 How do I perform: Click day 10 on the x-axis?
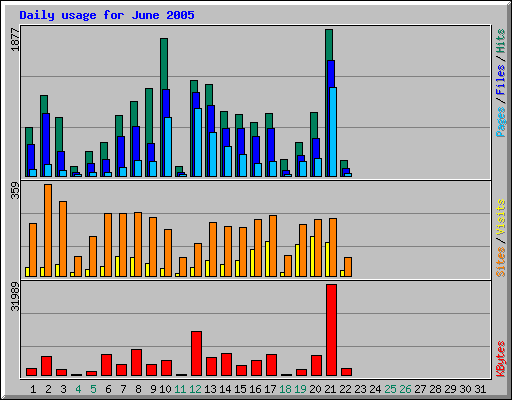point(165,389)
